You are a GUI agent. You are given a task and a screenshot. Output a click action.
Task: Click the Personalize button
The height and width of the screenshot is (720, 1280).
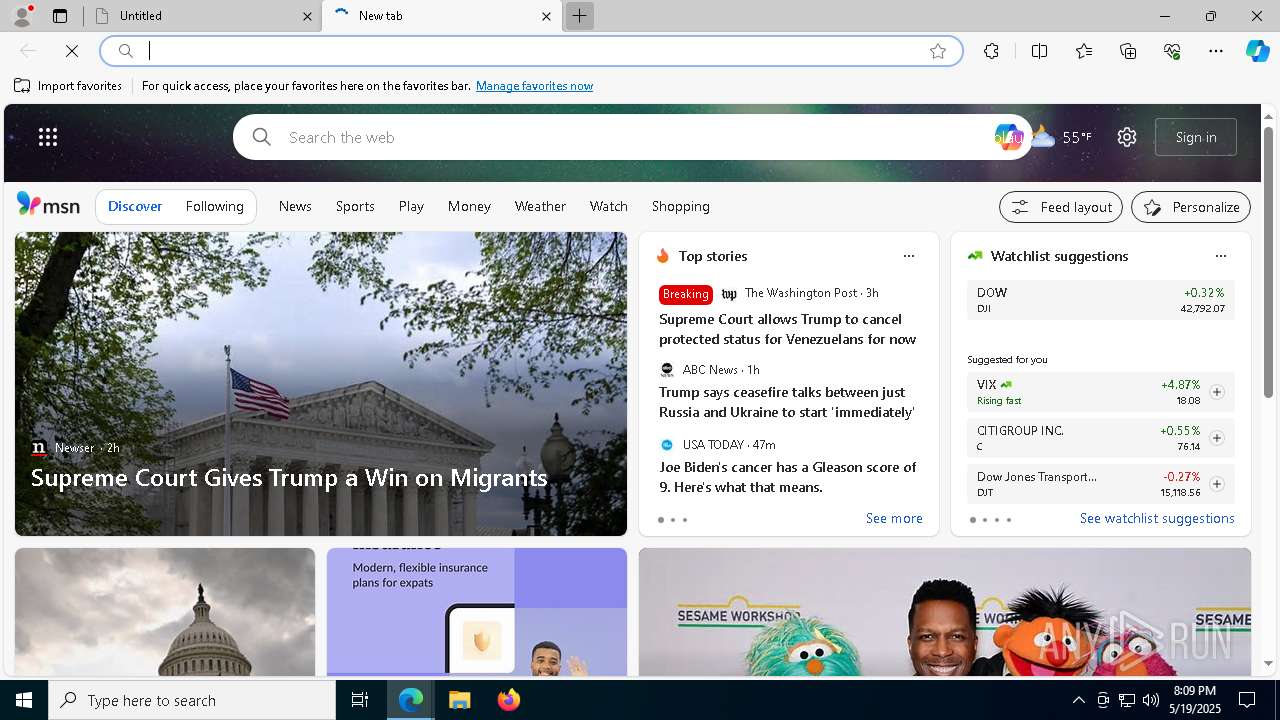pyautogui.click(x=1191, y=207)
